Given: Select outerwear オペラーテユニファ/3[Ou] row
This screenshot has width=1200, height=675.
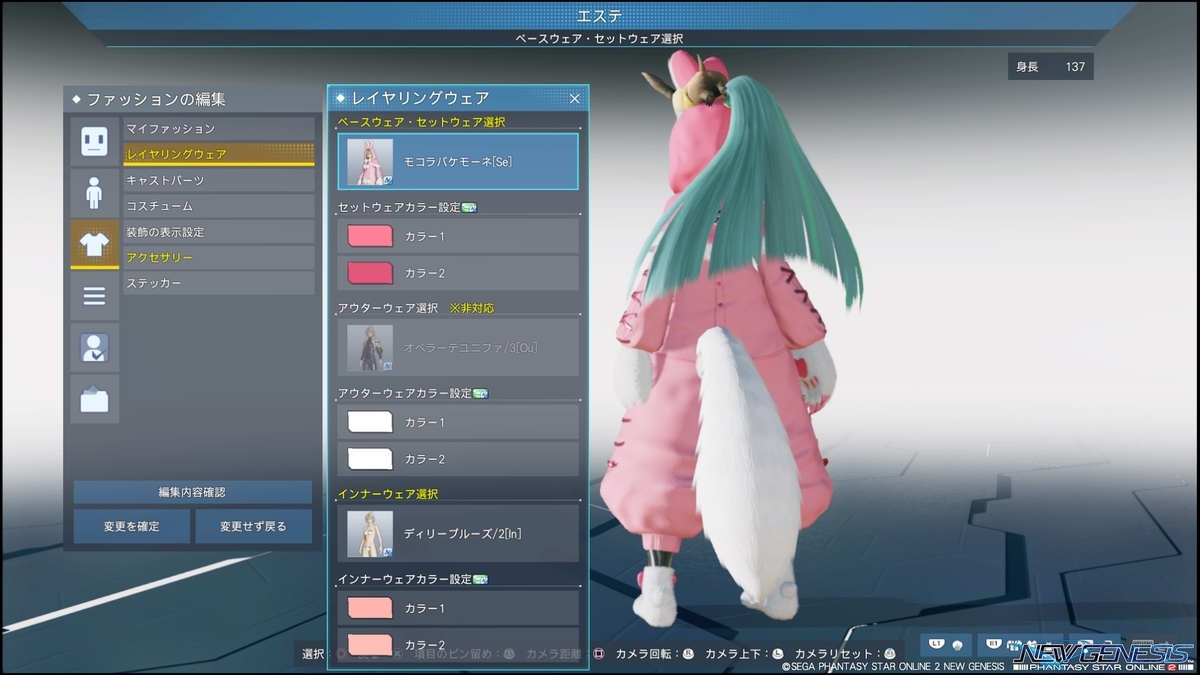Looking at the screenshot, I should (458, 347).
